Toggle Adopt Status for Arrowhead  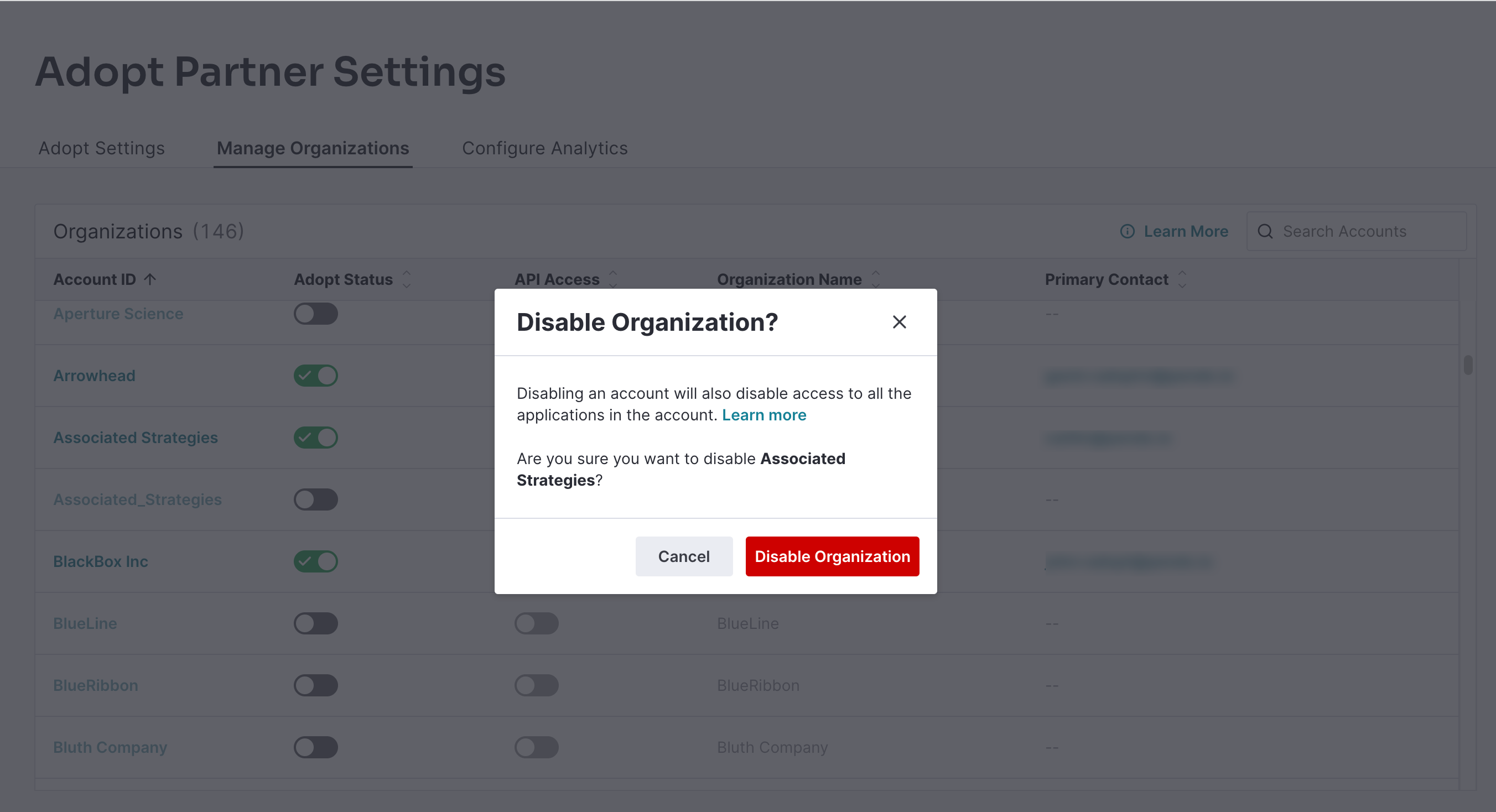click(315, 376)
